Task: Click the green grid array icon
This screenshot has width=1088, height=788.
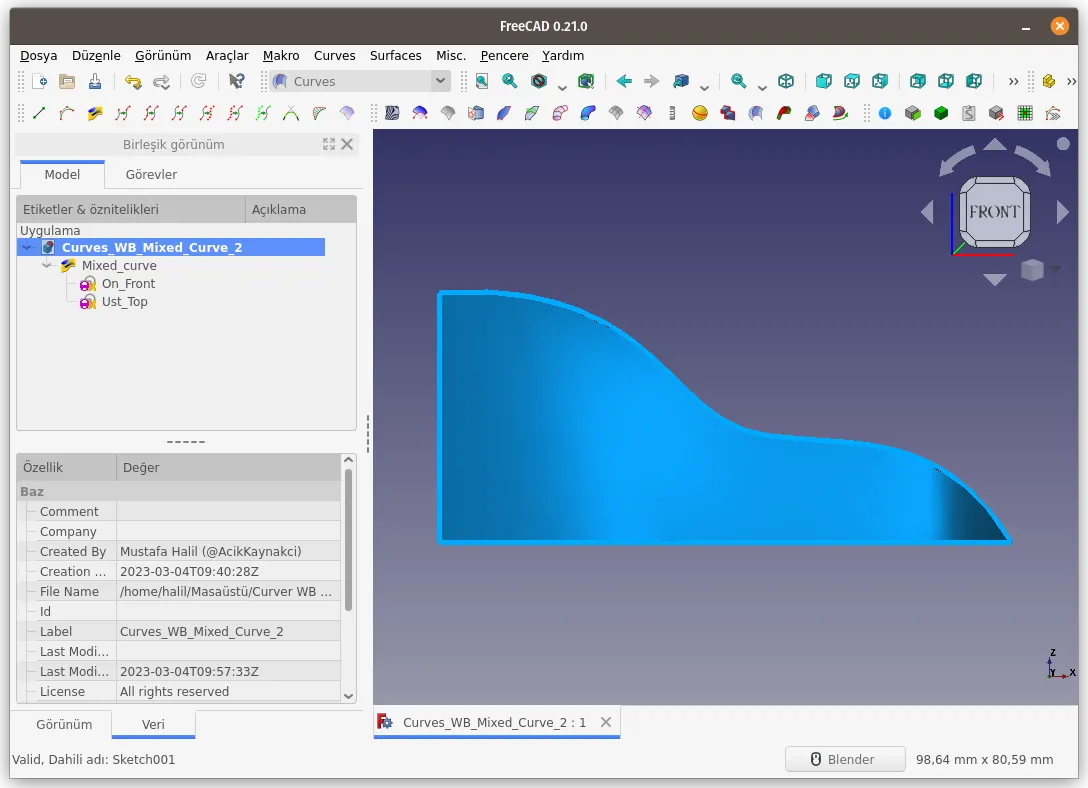Action: point(1025,113)
